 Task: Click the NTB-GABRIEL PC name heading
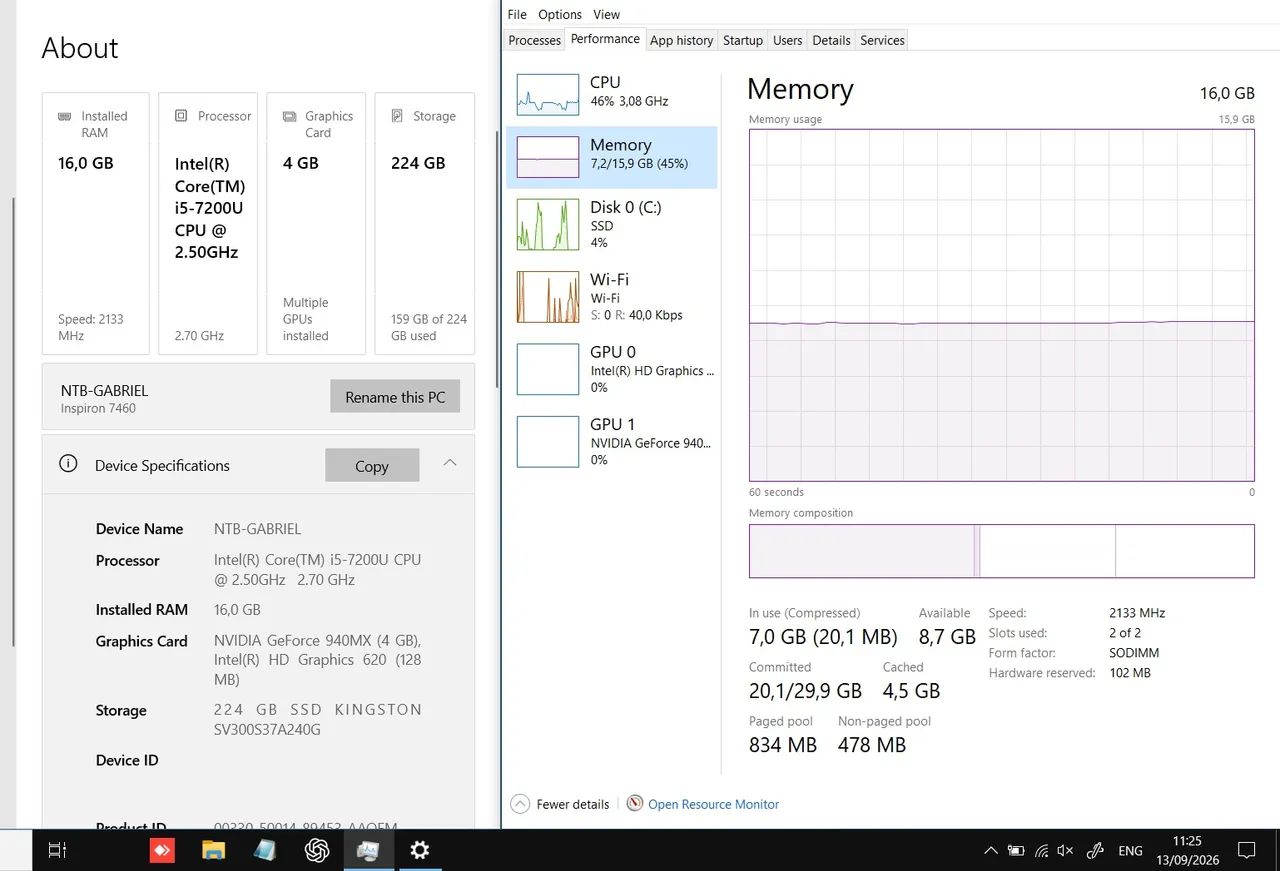point(104,390)
